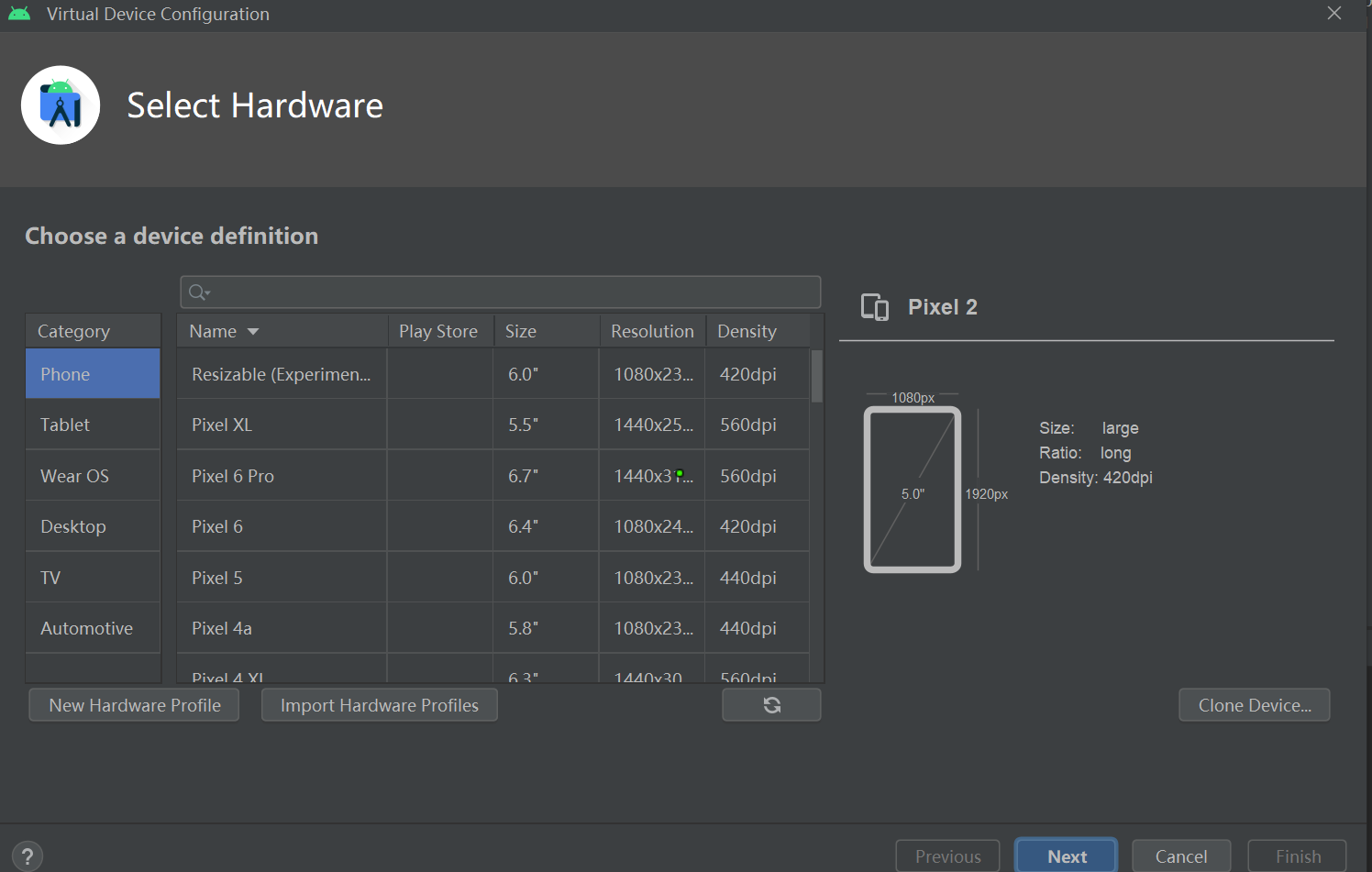Click the Android Studio logo icon
This screenshot has height=872, width=1372.
(61, 105)
